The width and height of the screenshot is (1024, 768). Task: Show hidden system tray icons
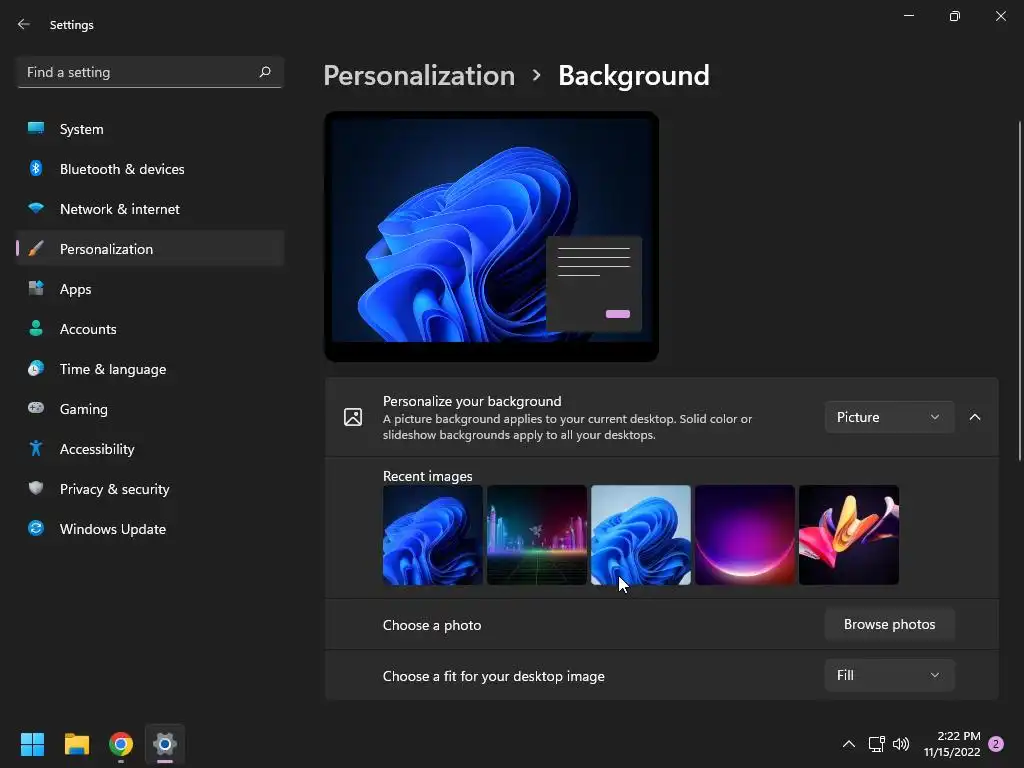click(848, 744)
